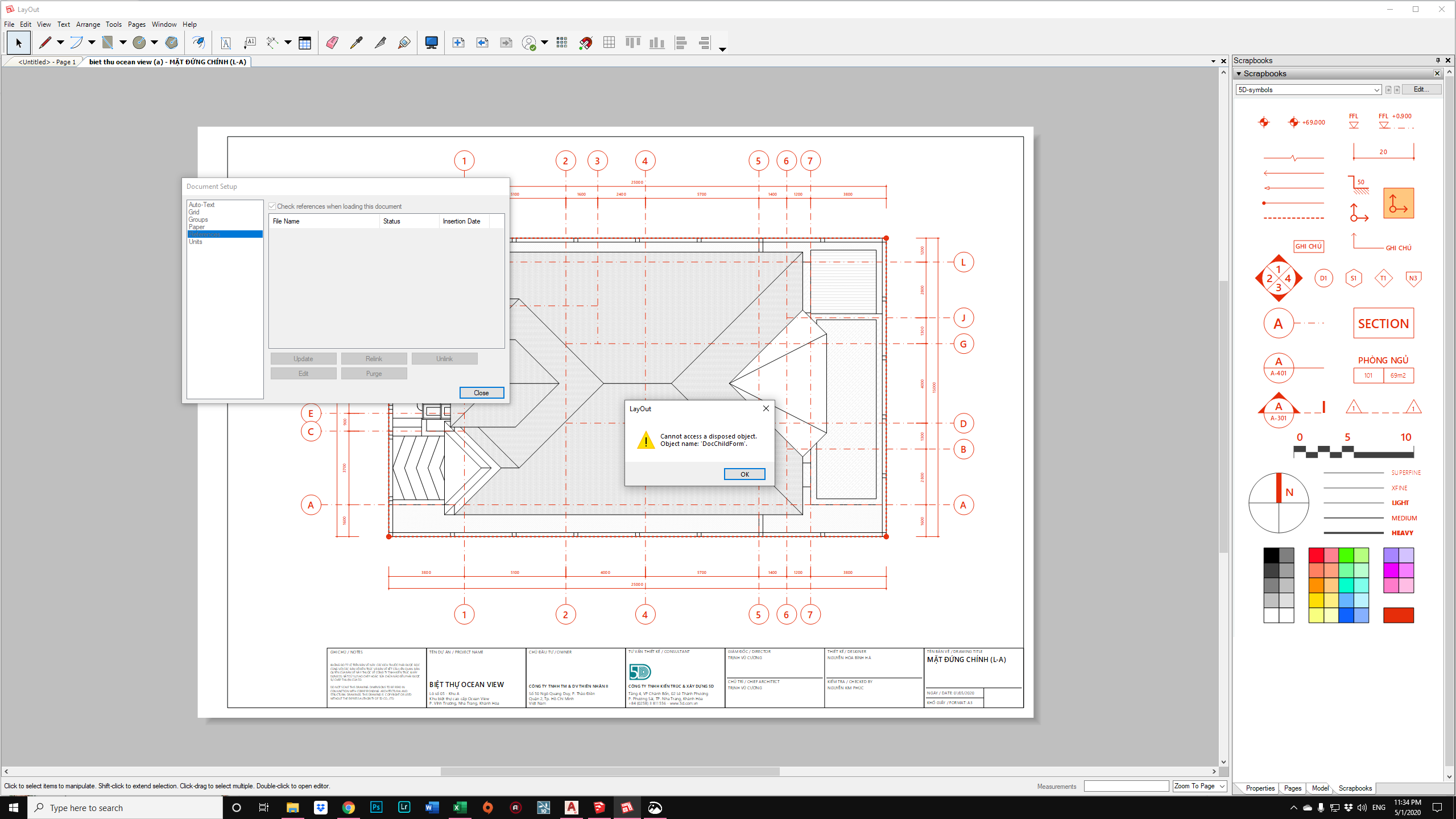Open the 5D-symbols scrapbook dropdown

click(1376, 90)
